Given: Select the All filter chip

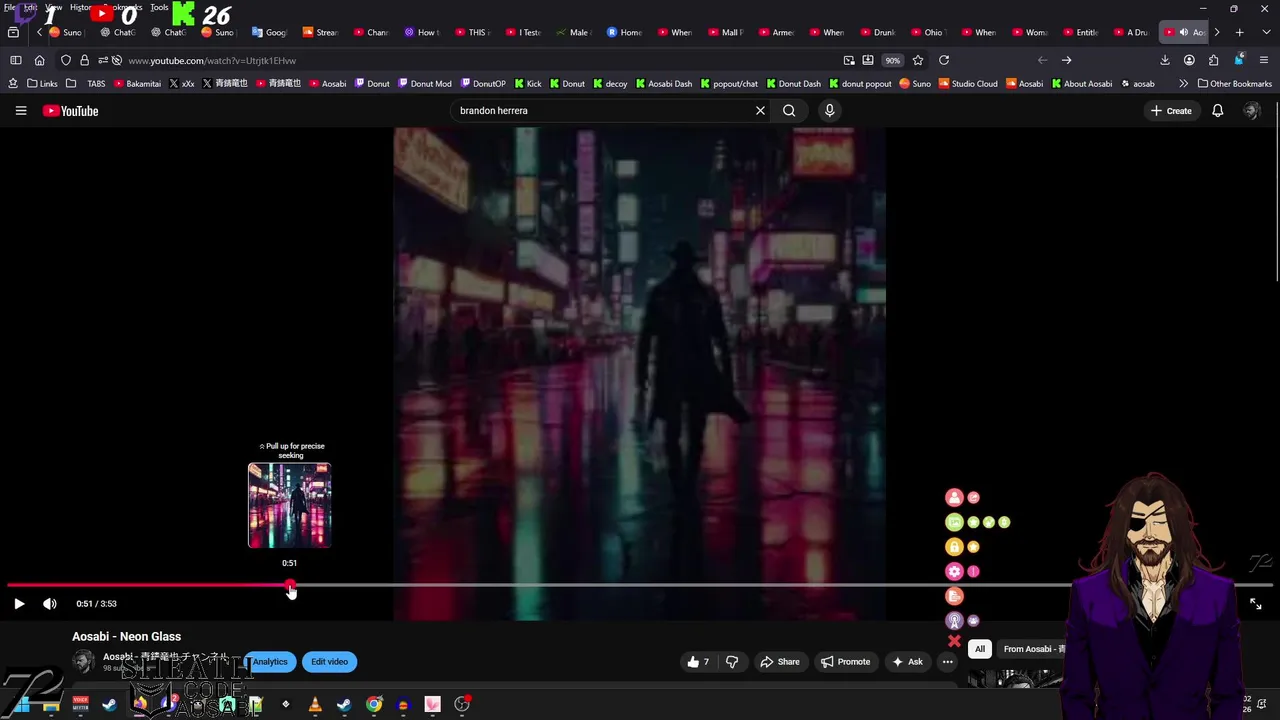Looking at the screenshot, I should coord(980,649).
